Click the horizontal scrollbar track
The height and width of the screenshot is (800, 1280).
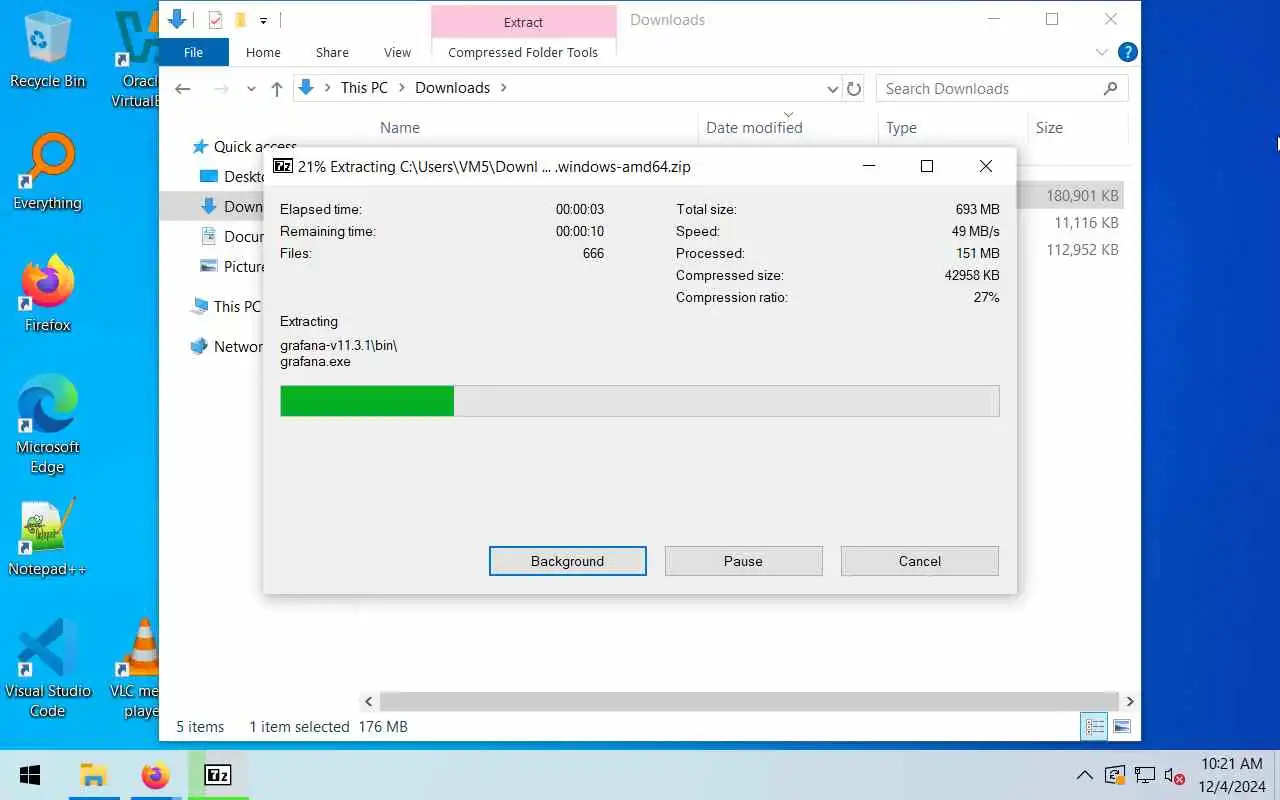[748, 701]
